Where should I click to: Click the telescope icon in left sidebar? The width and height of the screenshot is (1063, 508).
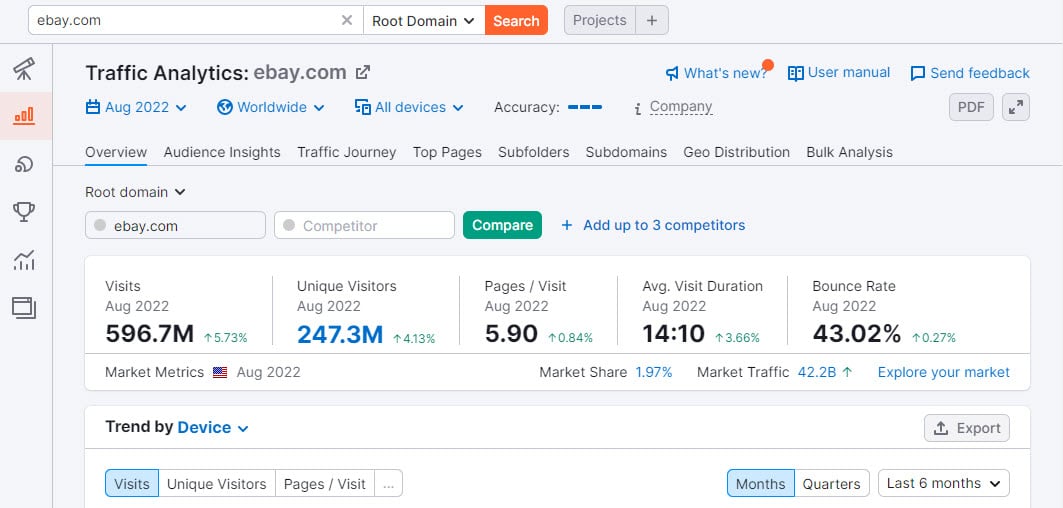click(24, 69)
